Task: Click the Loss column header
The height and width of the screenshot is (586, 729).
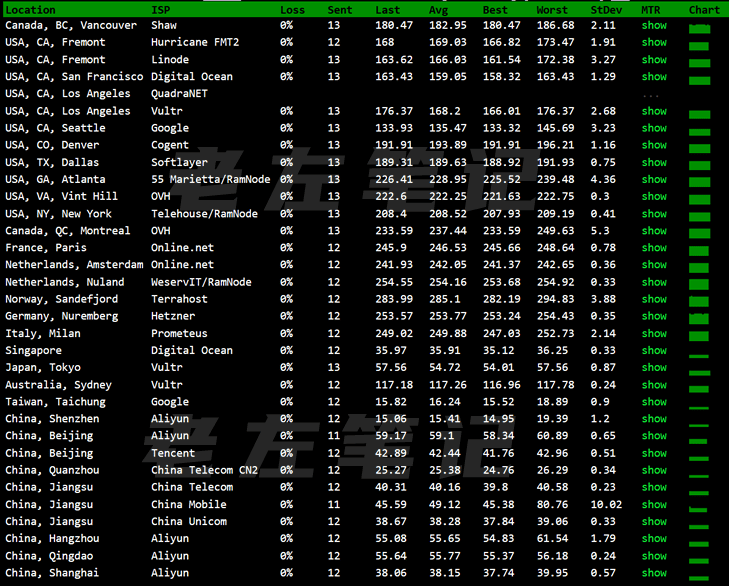Action: coord(292,10)
